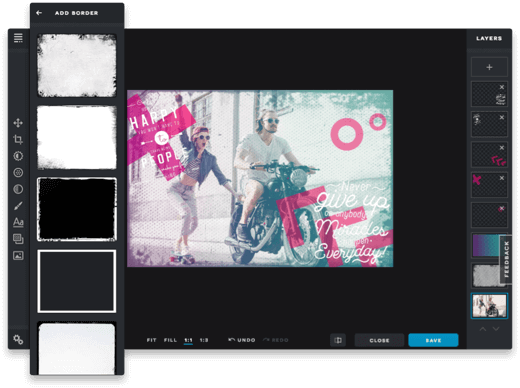Select the Brush draw tool

[x=18, y=206]
